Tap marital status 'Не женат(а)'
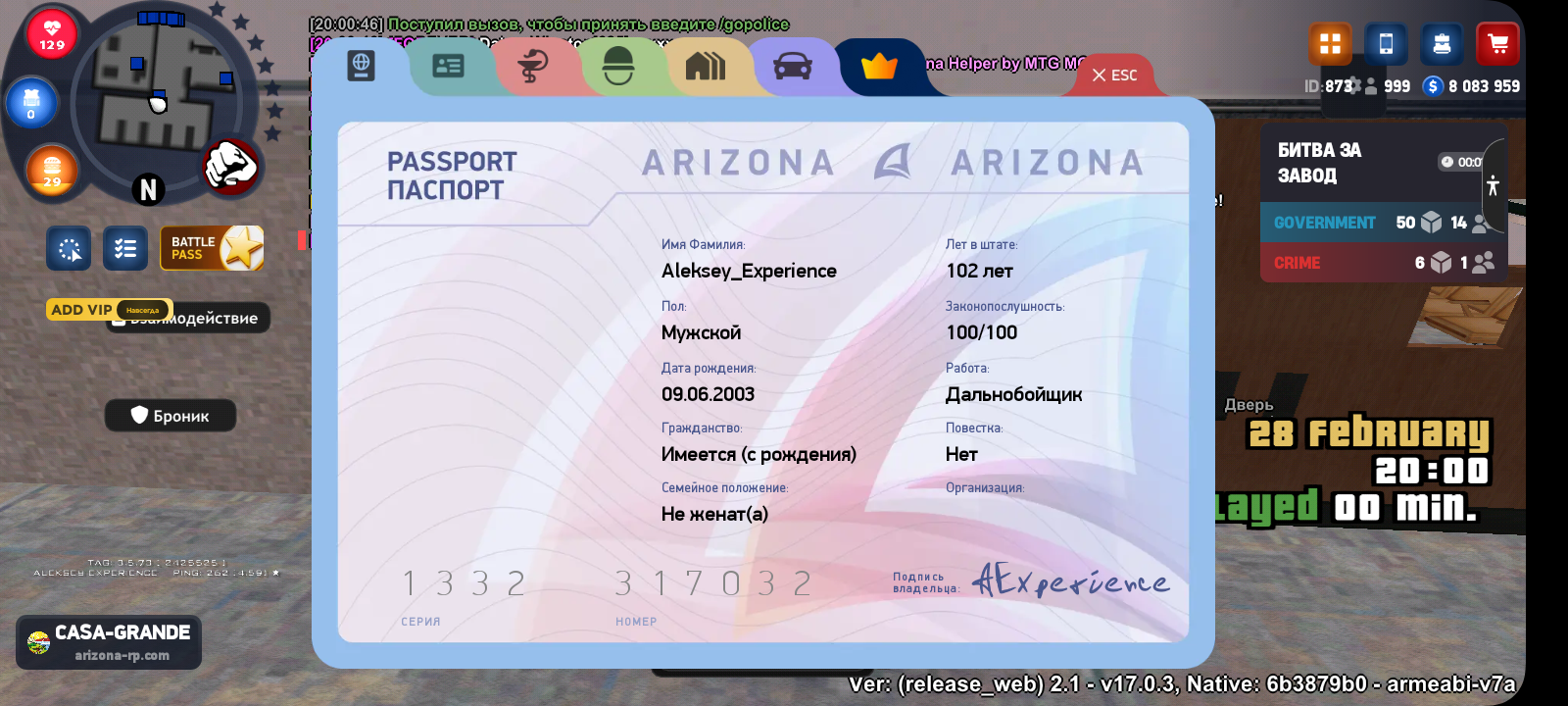 pos(714,514)
